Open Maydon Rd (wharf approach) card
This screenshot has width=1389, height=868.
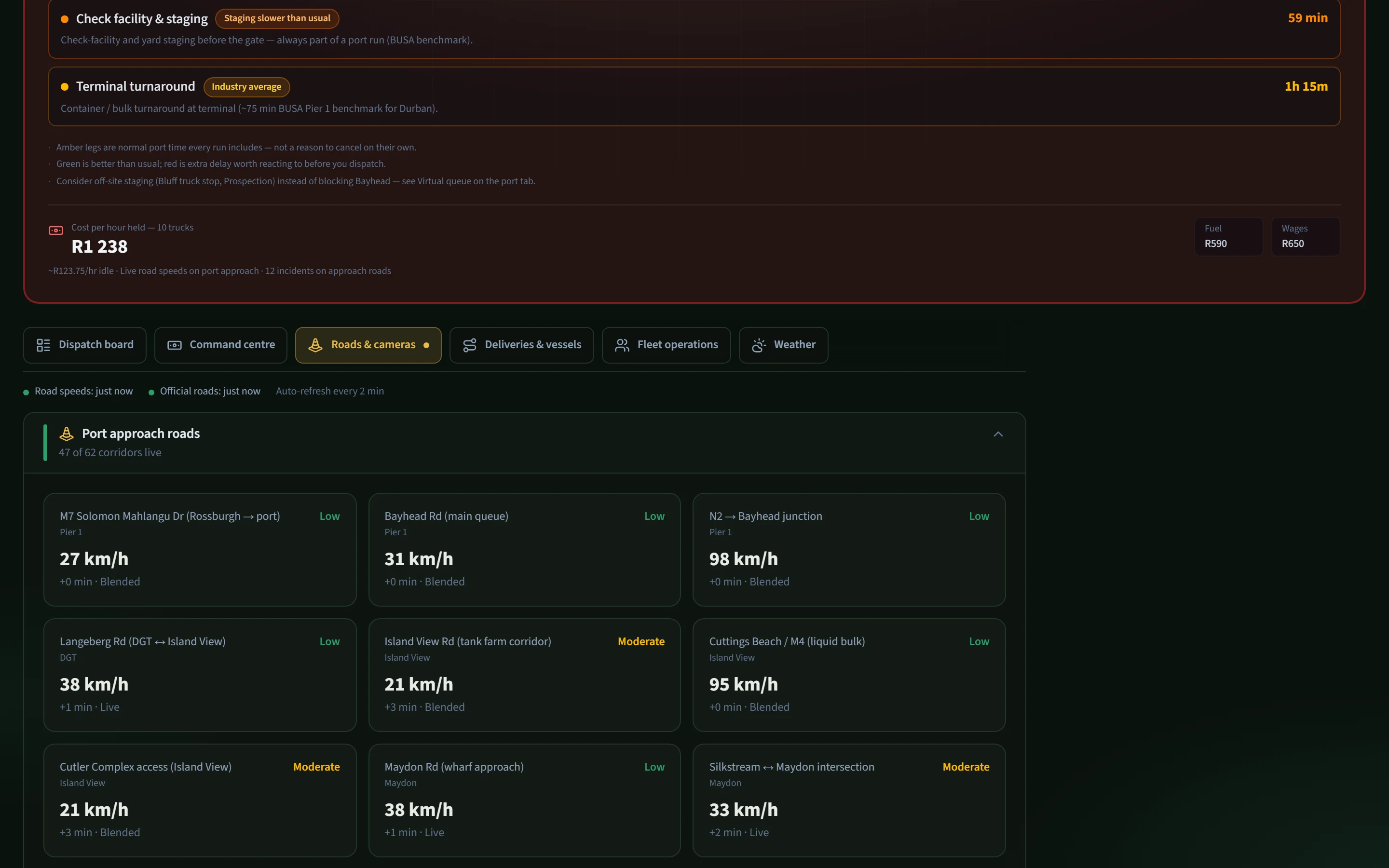524,800
